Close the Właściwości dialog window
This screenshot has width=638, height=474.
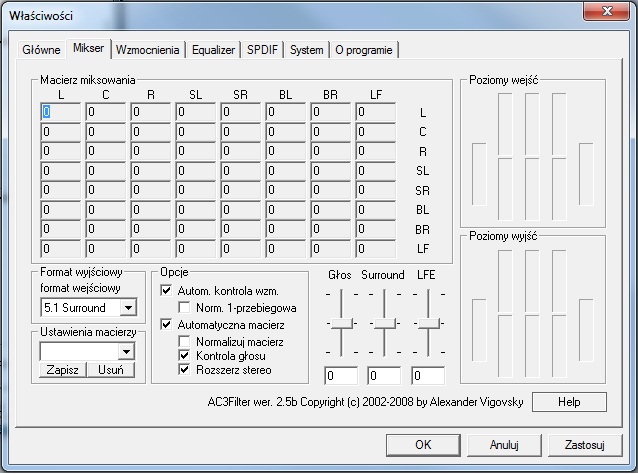click(x=607, y=11)
